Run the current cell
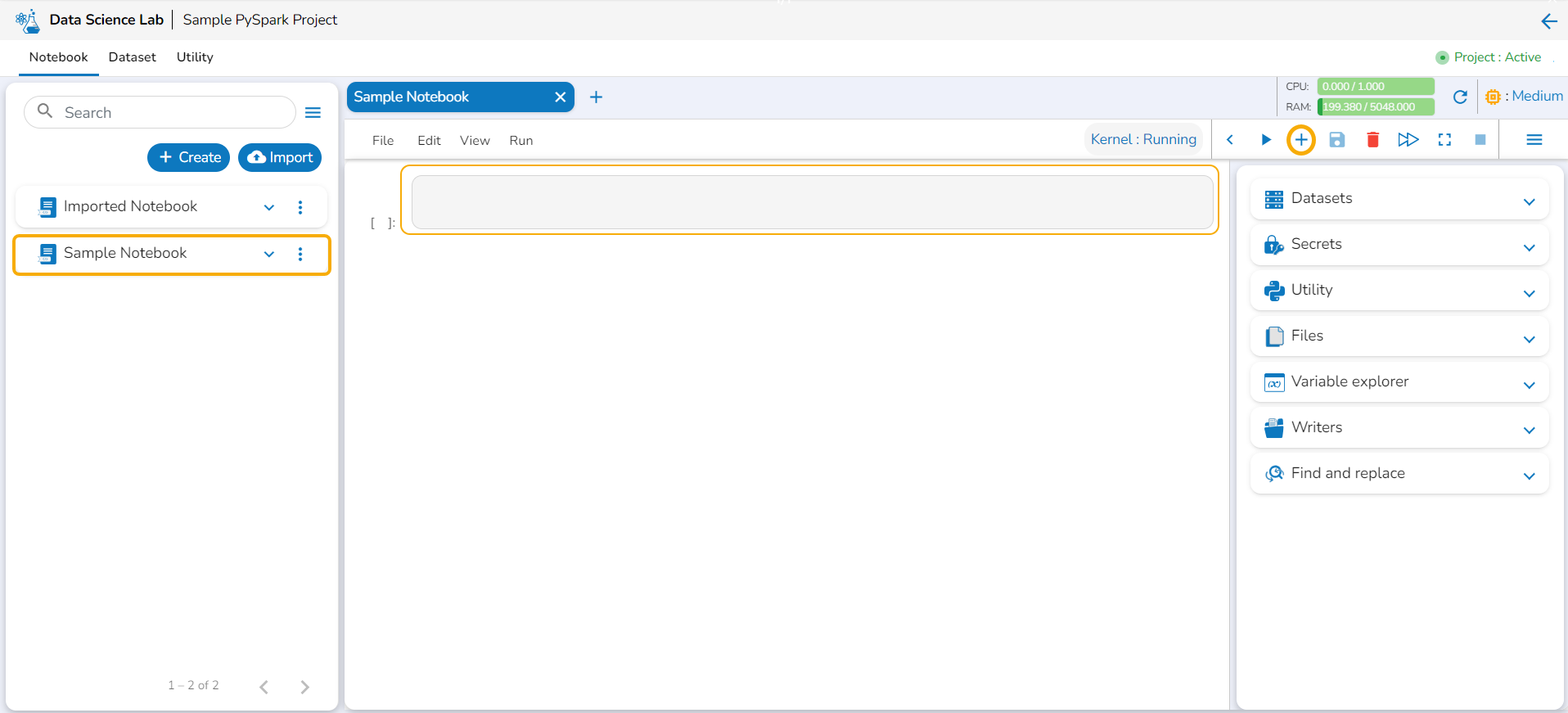This screenshot has height=713, width=1568. pos(1265,140)
